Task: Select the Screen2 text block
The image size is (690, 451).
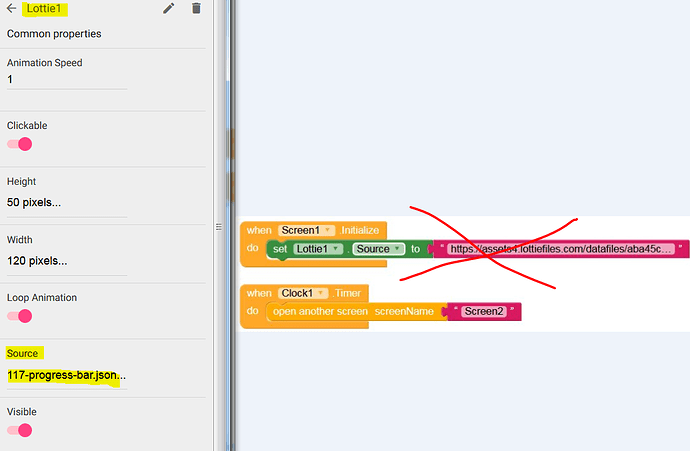Action: (x=484, y=312)
